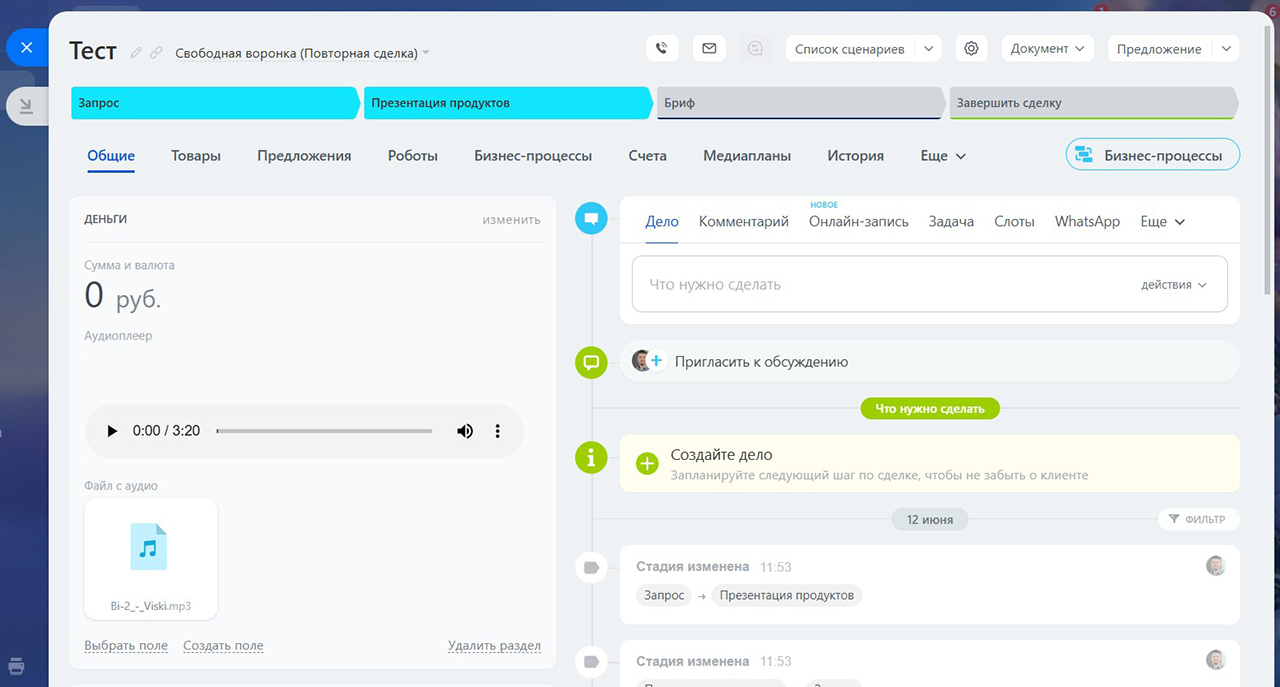Open audio player three-dot options menu
This screenshot has height=687, width=1280.
coord(498,431)
